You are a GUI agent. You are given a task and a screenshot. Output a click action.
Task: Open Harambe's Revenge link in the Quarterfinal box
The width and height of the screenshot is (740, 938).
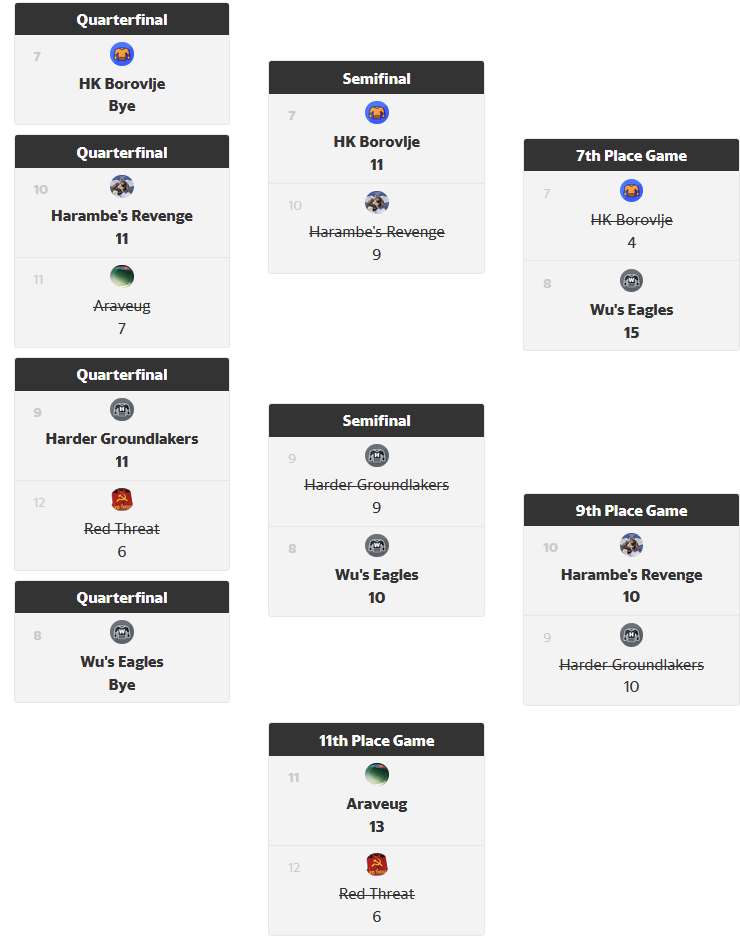[x=122, y=216]
